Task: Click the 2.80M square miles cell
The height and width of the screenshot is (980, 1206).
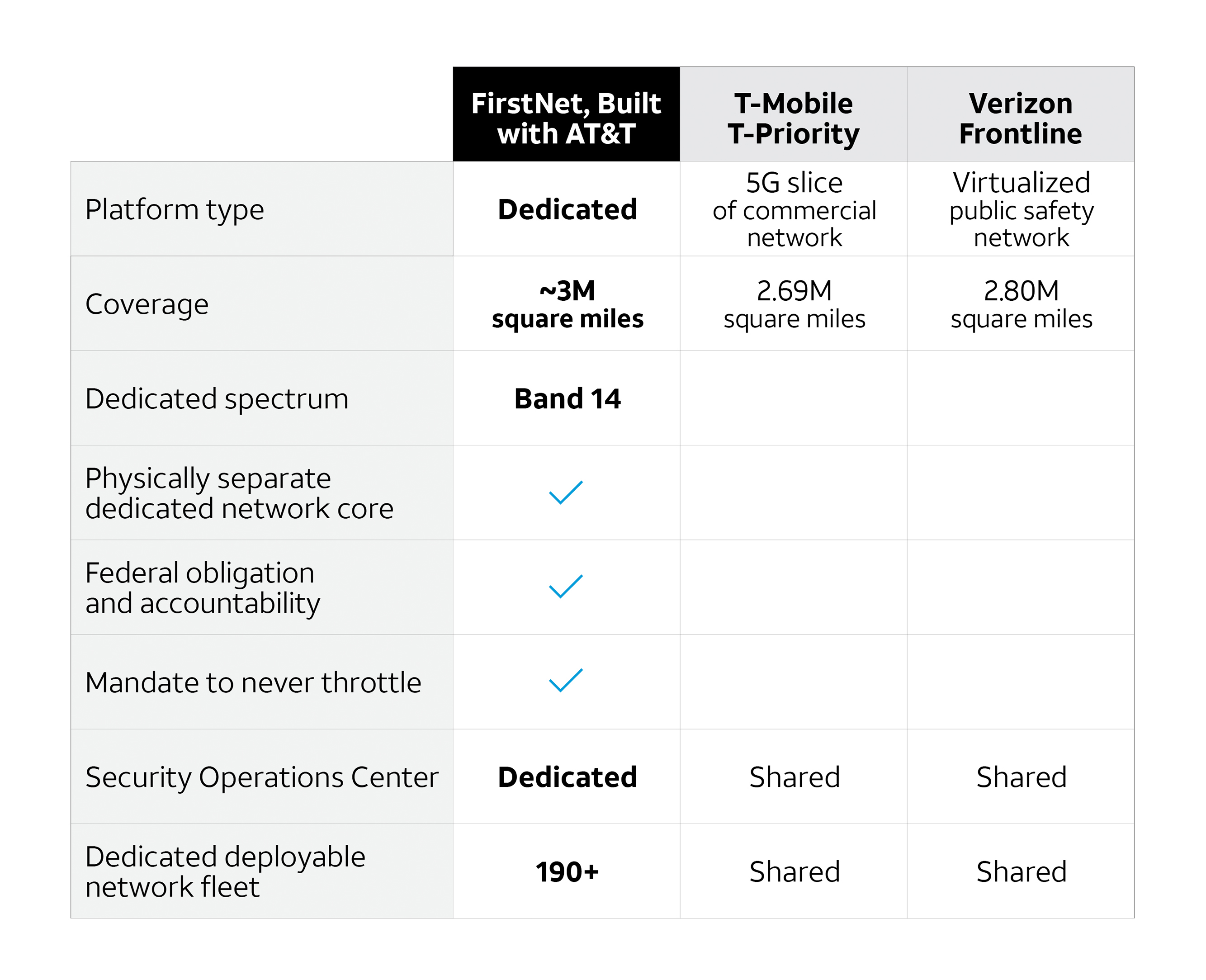Action: (1021, 304)
